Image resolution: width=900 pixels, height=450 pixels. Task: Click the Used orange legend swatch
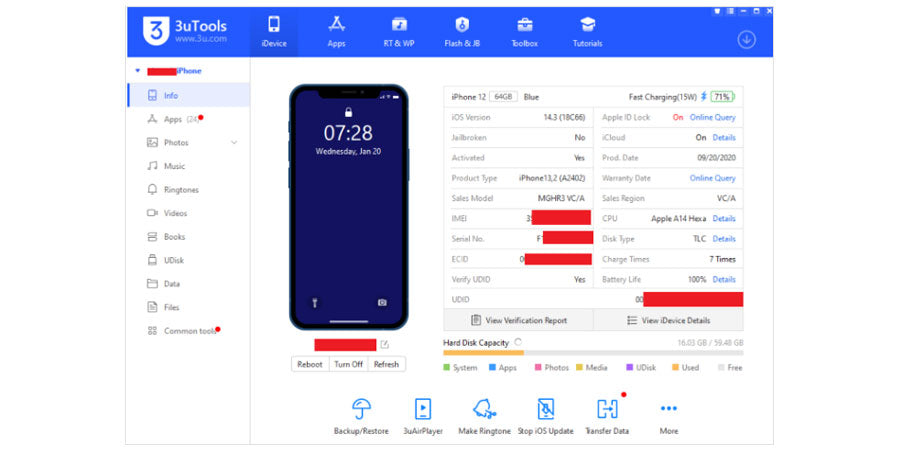point(675,367)
